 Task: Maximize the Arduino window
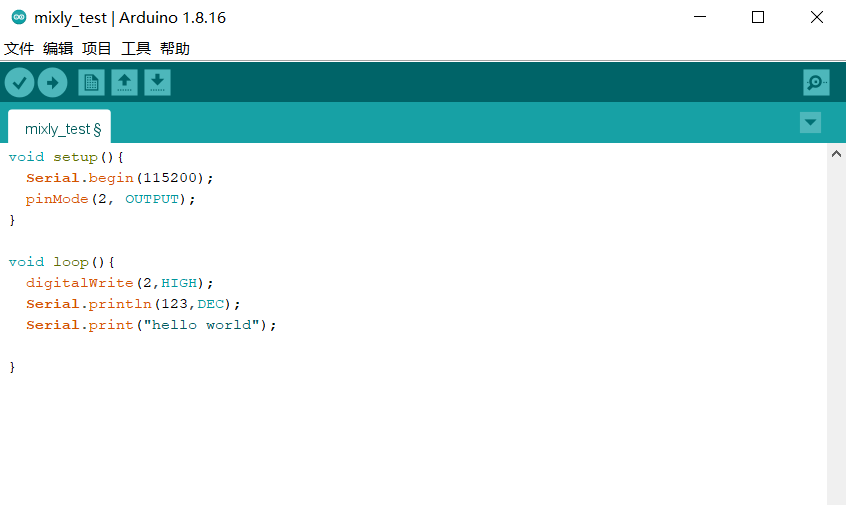tap(758, 18)
